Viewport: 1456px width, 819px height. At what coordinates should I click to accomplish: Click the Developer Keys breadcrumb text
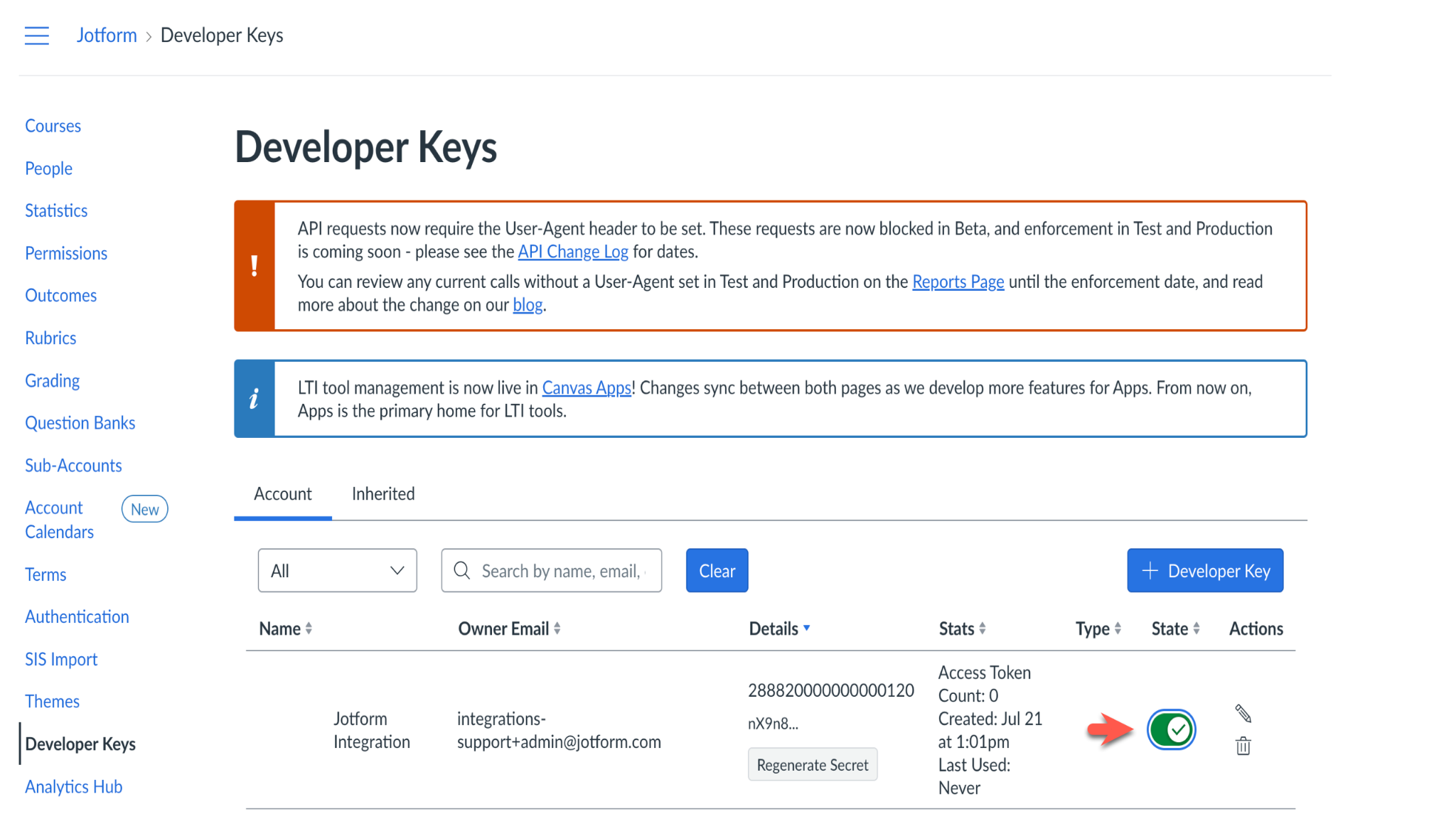(x=222, y=36)
